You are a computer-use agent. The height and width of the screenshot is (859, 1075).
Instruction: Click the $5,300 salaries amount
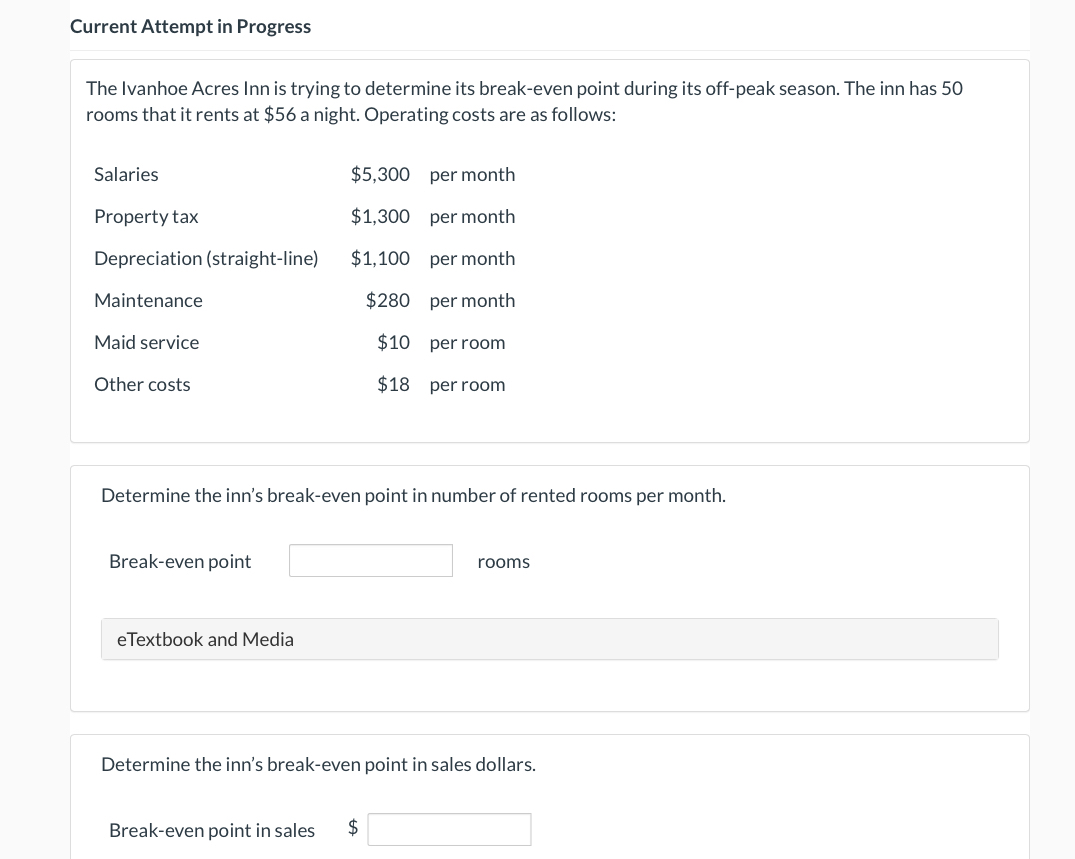[x=380, y=174]
